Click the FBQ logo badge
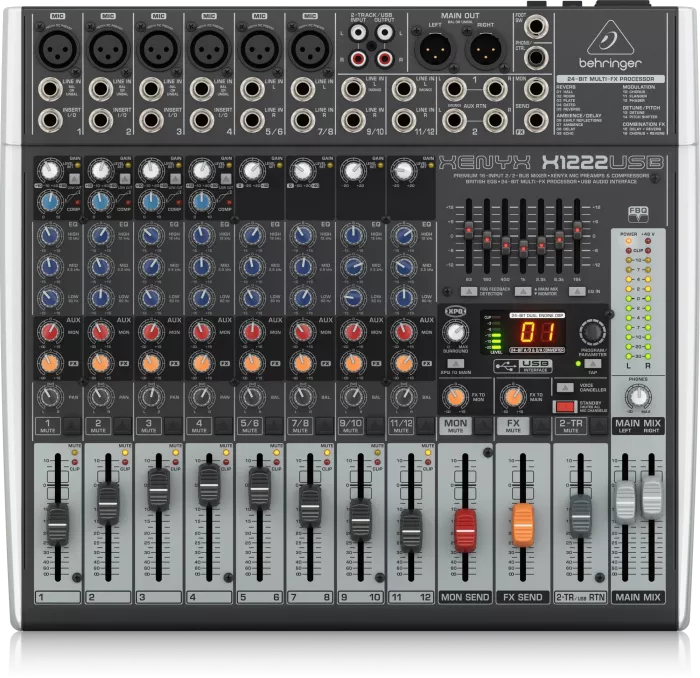Image resolution: width=700 pixels, height=678 pixels. [x=638, y=213]
